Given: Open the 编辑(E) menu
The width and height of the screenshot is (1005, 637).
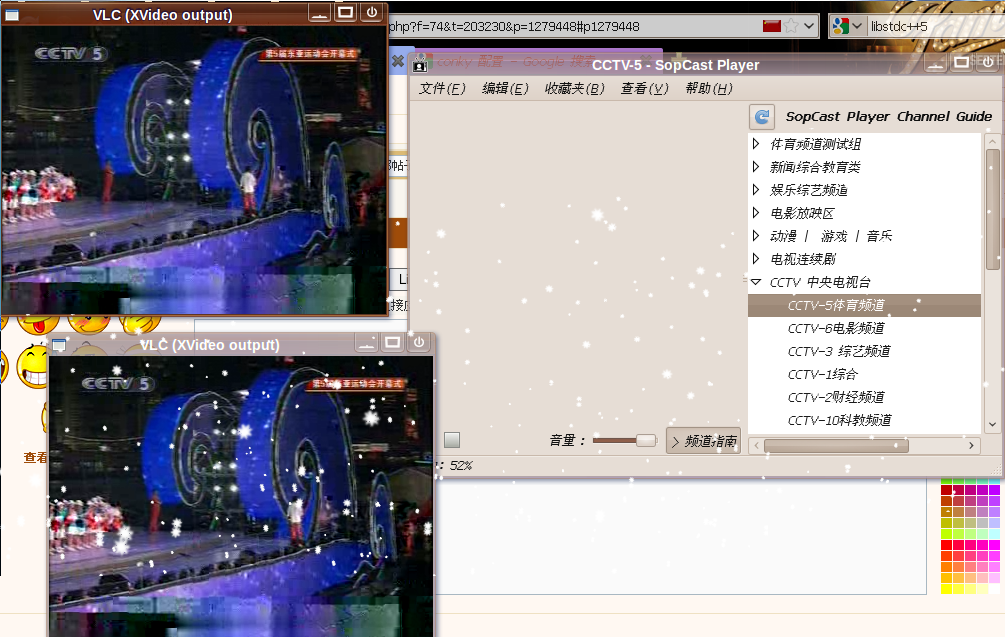Looking at the screenshot, I should [505, 88].
